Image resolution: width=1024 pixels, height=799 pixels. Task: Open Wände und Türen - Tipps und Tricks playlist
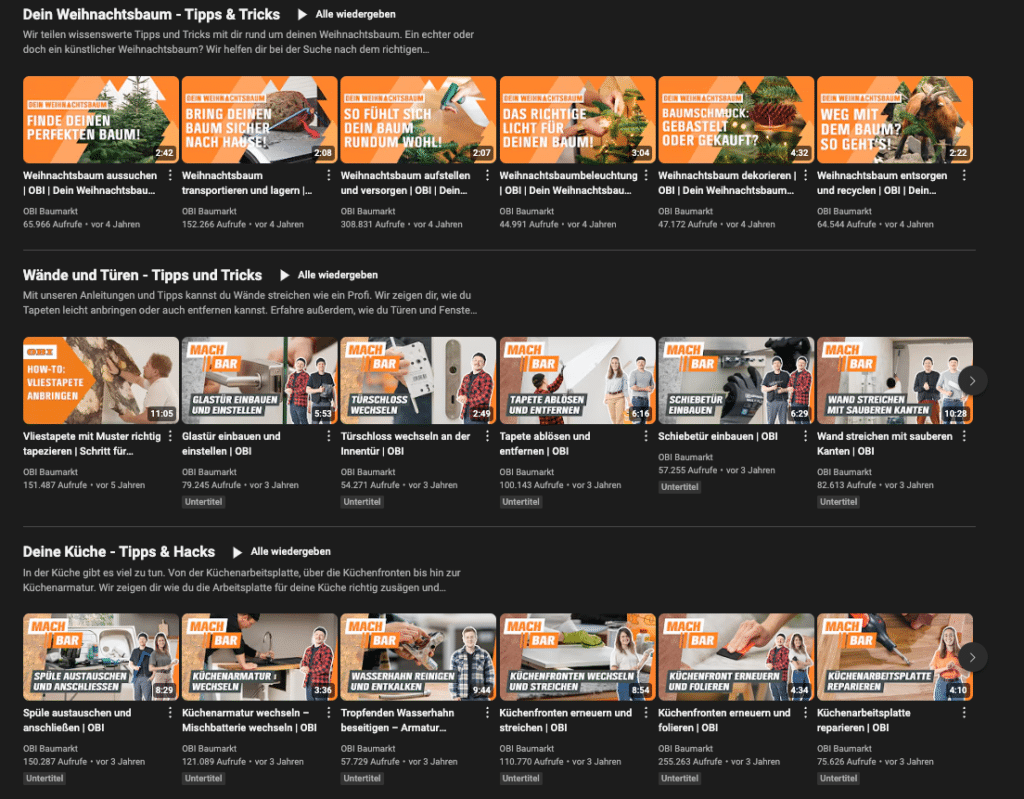142,275
